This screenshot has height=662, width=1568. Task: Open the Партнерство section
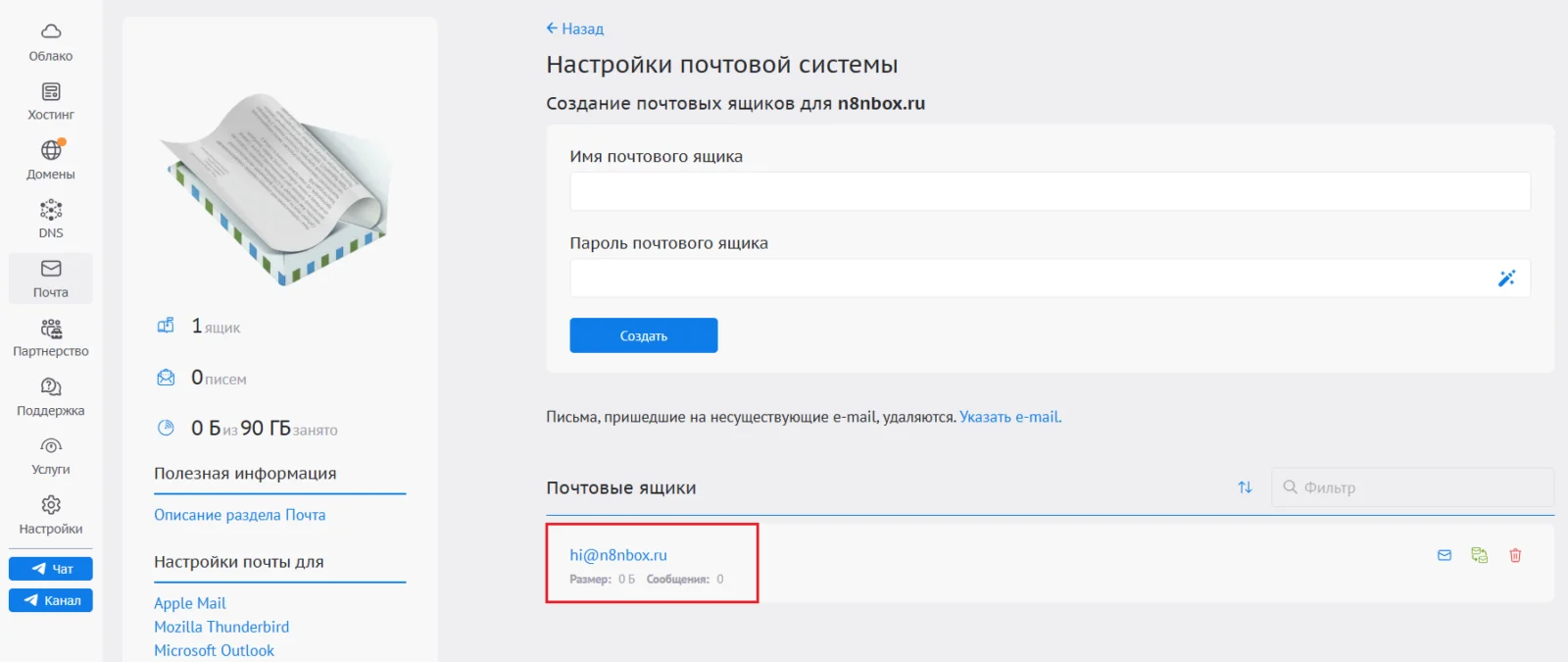click(51, 338)
